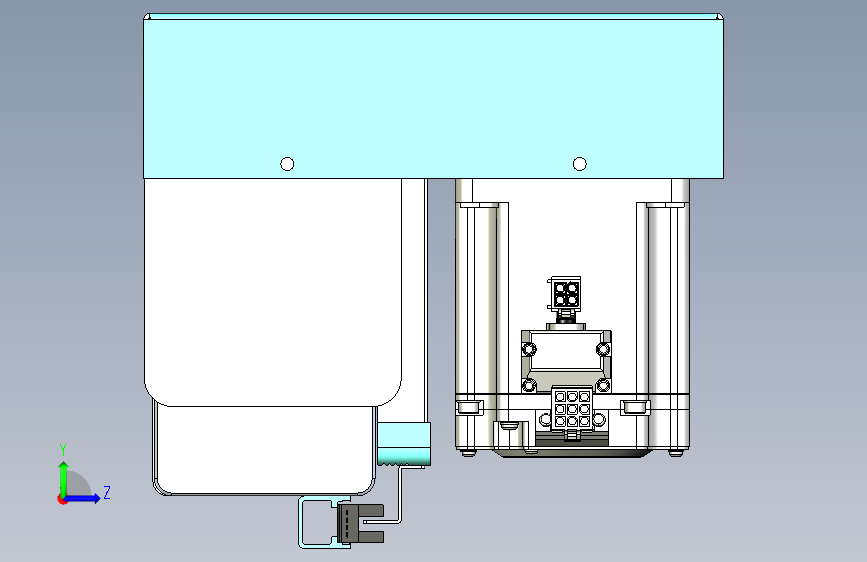The image size is (867, 562).
Task: Click the green Y axis arrow of the triad
Action: [x=64, y=477]
